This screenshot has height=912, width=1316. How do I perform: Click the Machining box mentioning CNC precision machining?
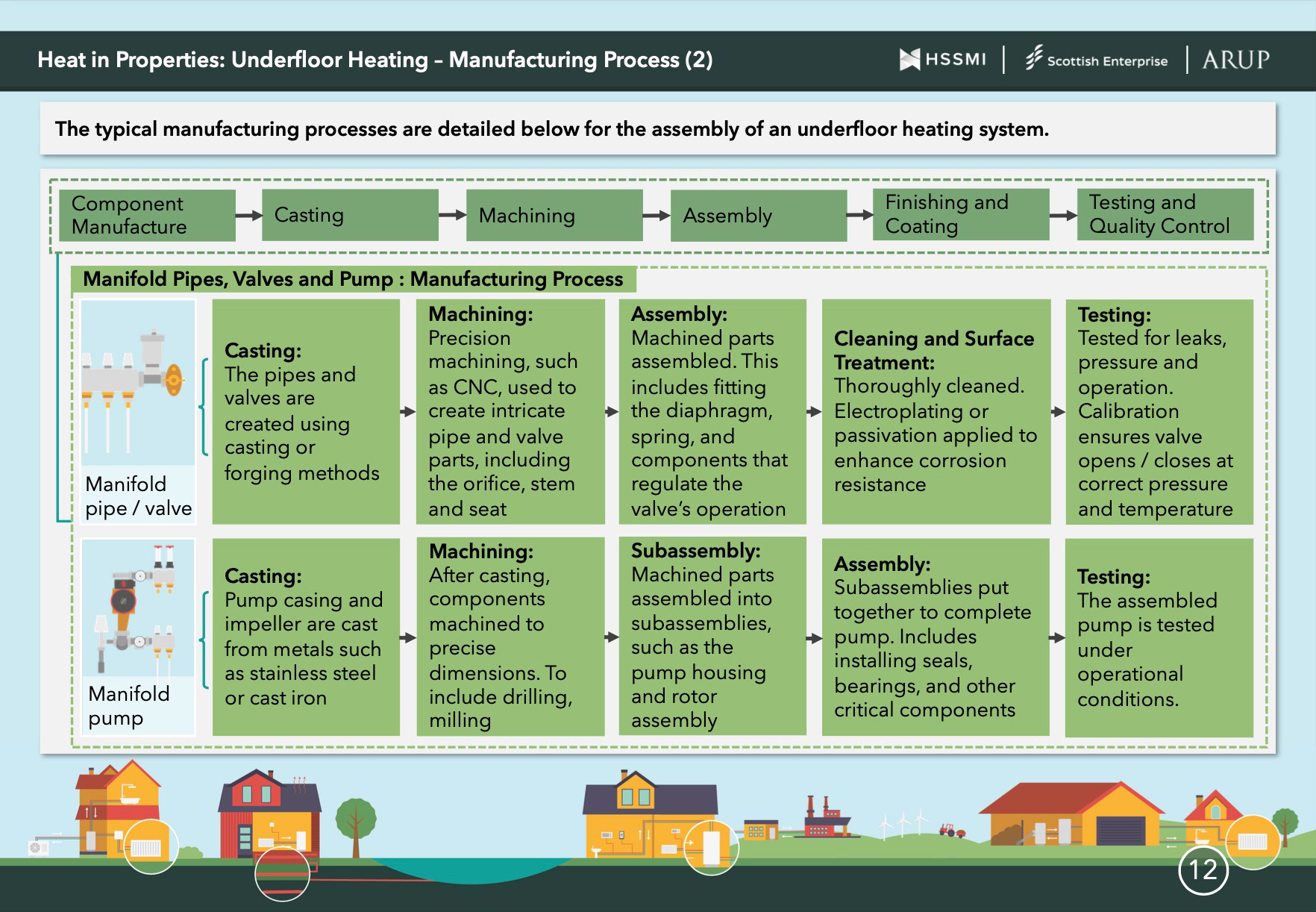510,411
